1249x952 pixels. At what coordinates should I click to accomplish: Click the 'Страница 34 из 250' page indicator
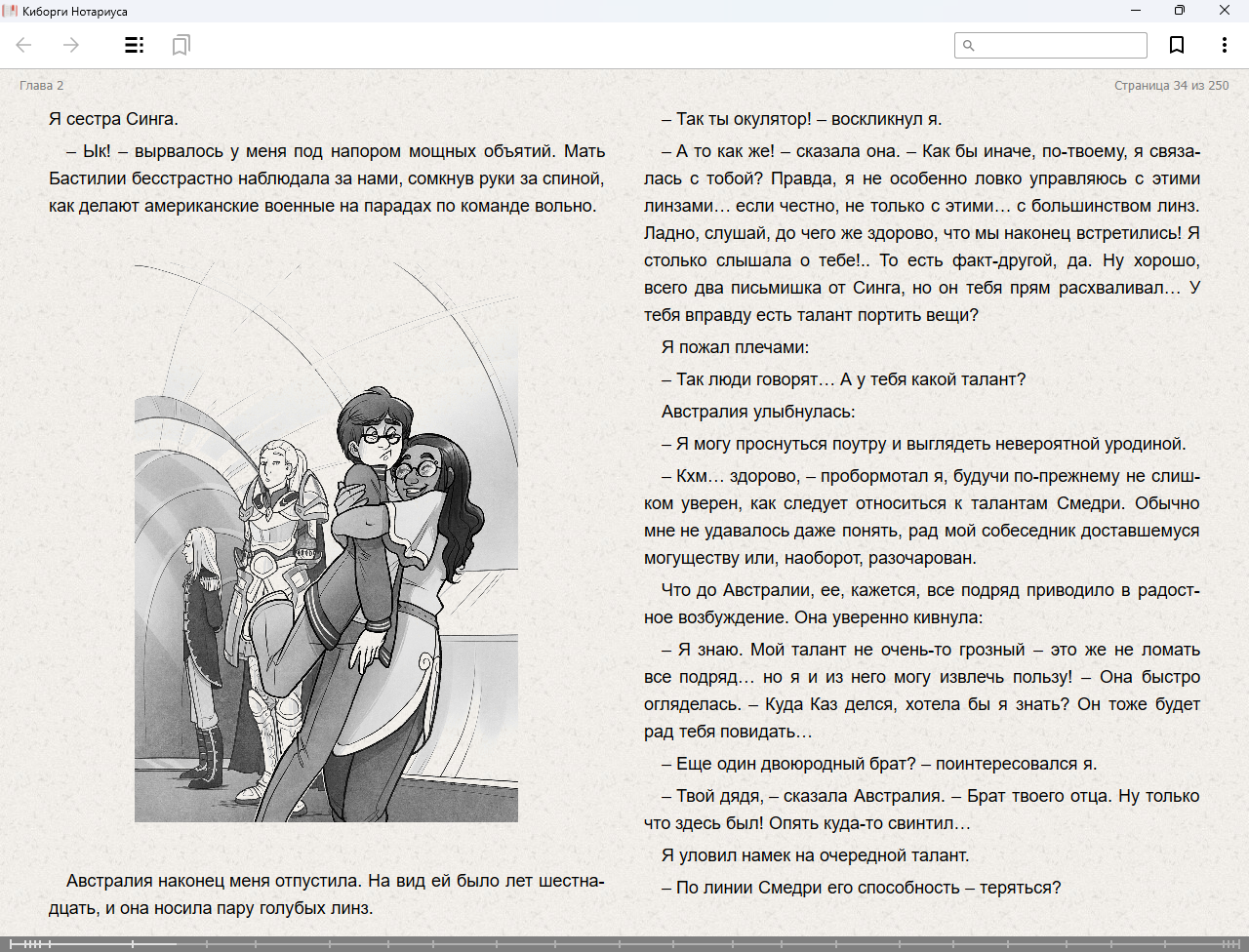(1171, 86)
